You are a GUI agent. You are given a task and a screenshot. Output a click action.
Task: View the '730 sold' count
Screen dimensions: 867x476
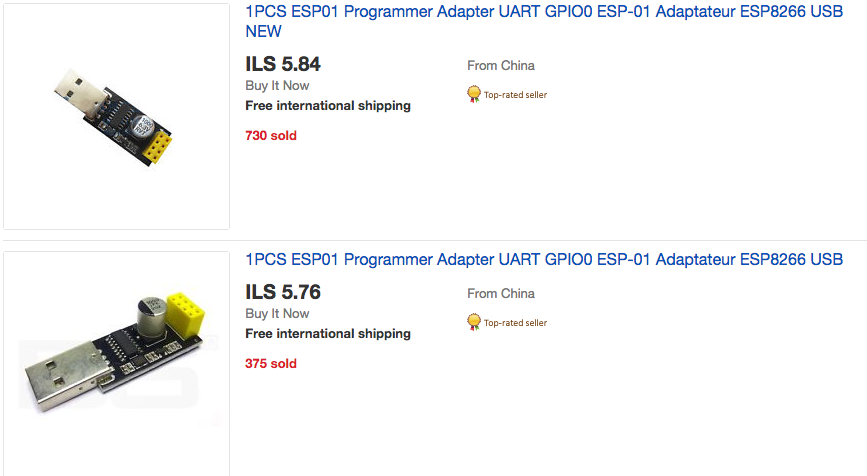[271, 136]
